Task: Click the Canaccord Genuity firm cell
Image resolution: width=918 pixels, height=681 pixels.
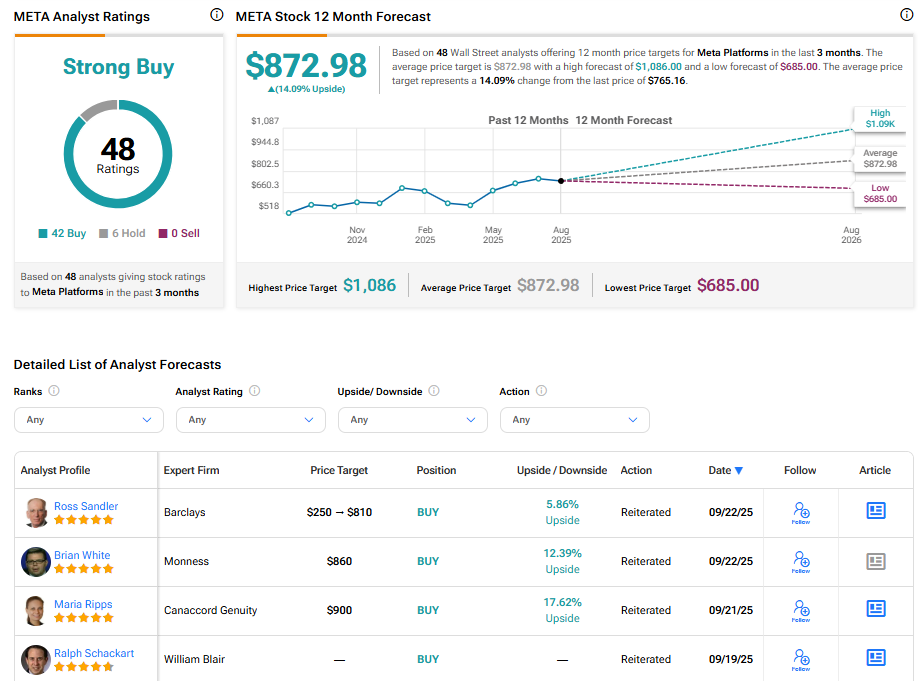Action: (210, 611)
